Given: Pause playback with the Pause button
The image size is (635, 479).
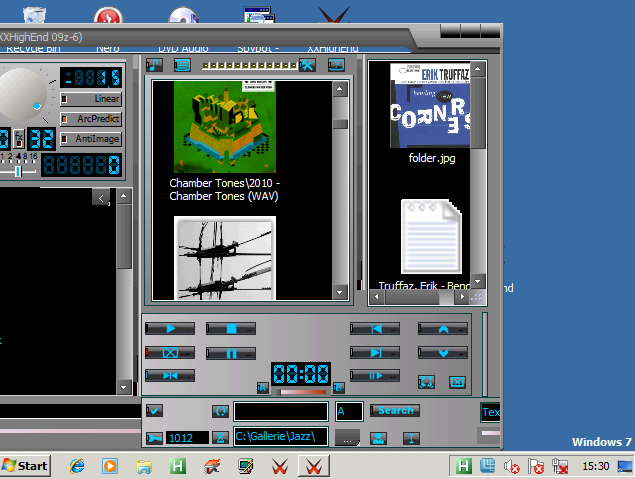Looking at the screenshot, I should [231, 353].
